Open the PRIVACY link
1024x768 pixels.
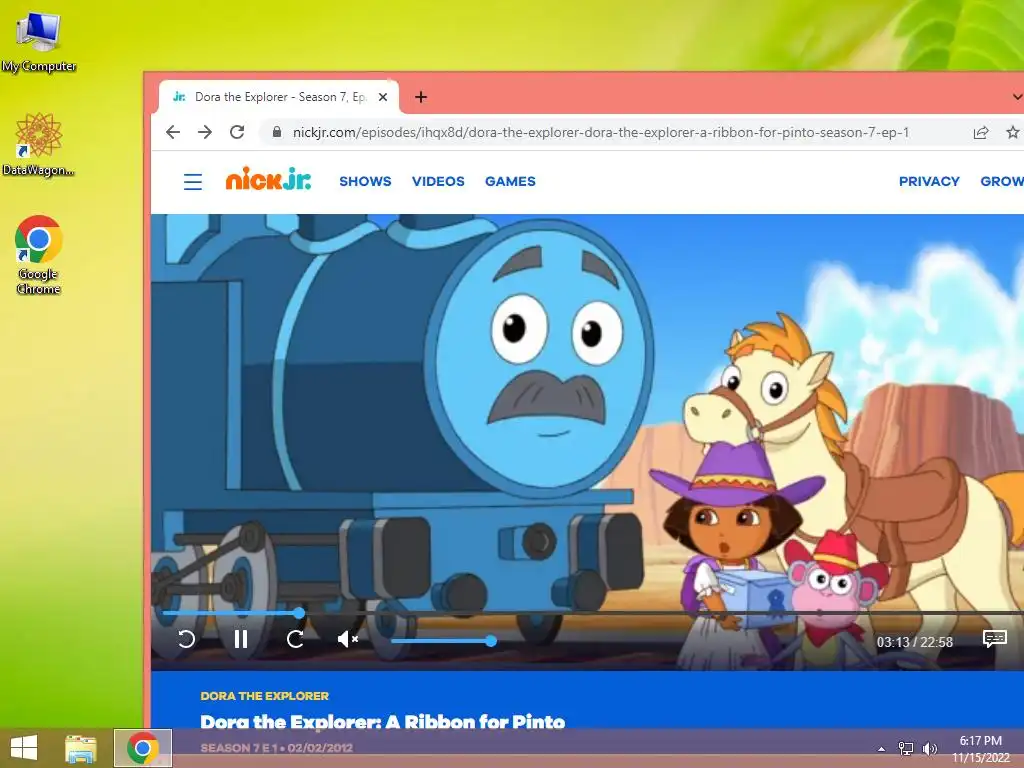click(929, 182)
